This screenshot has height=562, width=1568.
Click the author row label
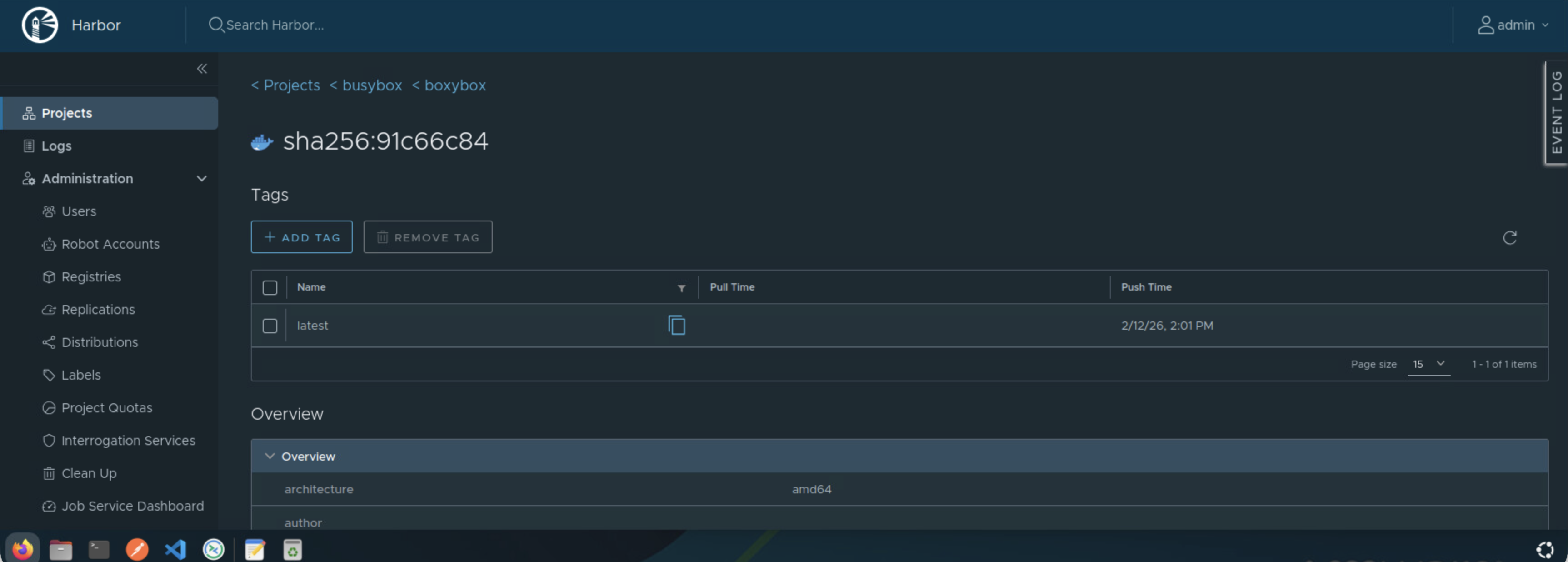pos(303,522)
